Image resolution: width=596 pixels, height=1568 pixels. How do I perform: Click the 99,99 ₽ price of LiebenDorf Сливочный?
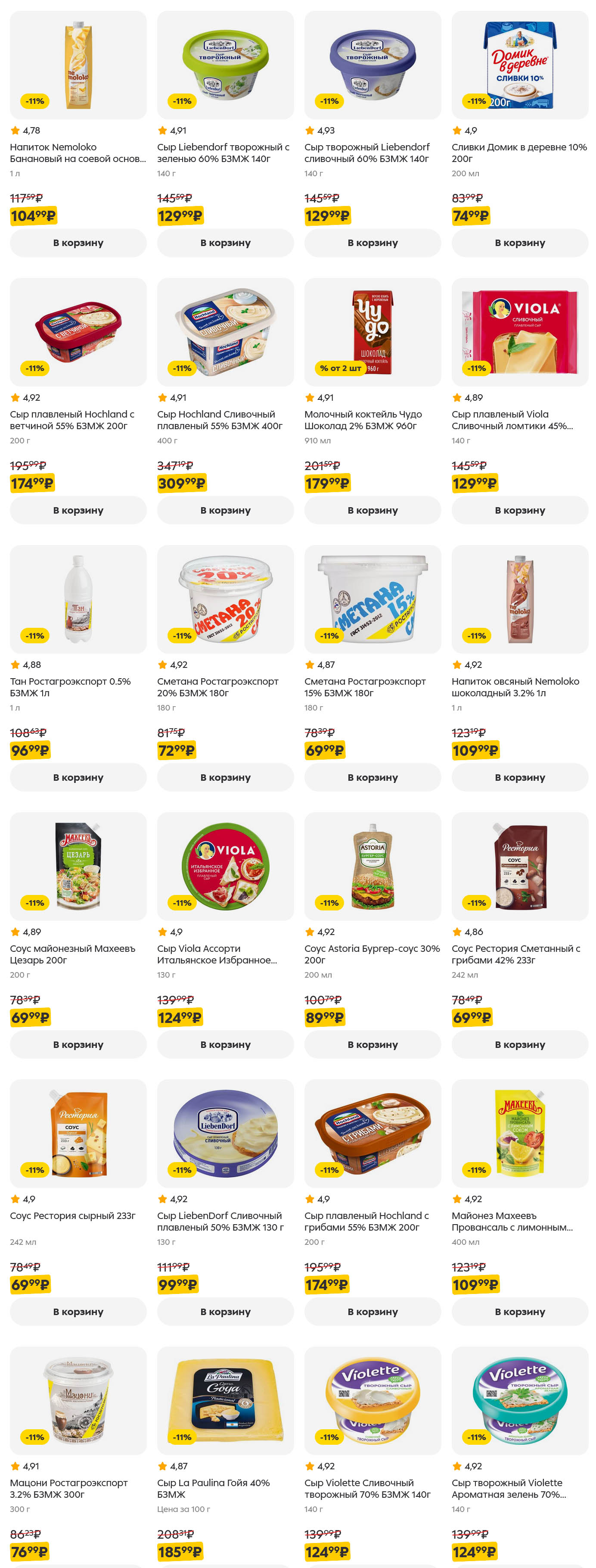pos(177,1284)
